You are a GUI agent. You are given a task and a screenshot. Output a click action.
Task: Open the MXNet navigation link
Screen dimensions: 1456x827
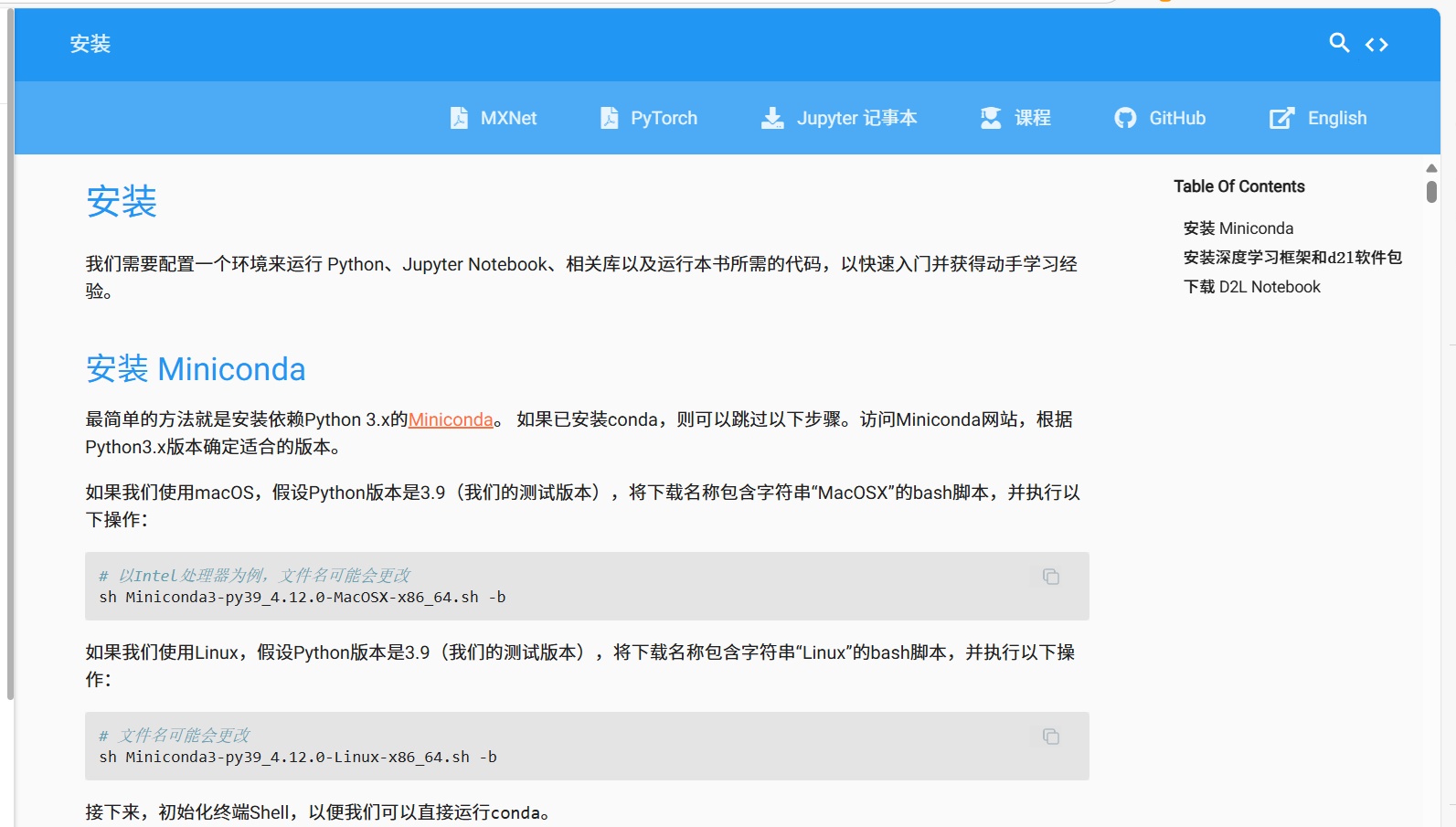click(494, 118)
